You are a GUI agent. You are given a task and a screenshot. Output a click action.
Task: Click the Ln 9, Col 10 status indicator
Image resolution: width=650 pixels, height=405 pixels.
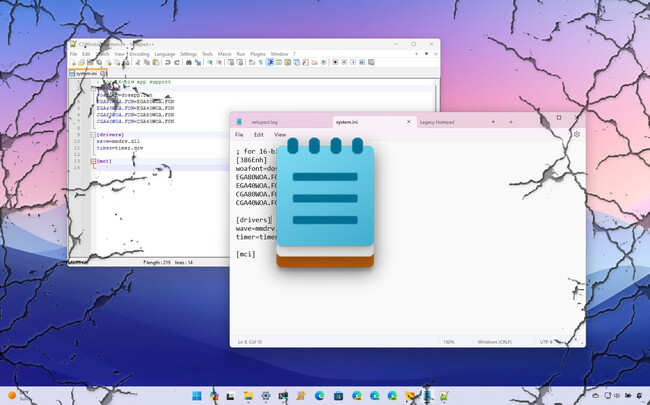250,341
